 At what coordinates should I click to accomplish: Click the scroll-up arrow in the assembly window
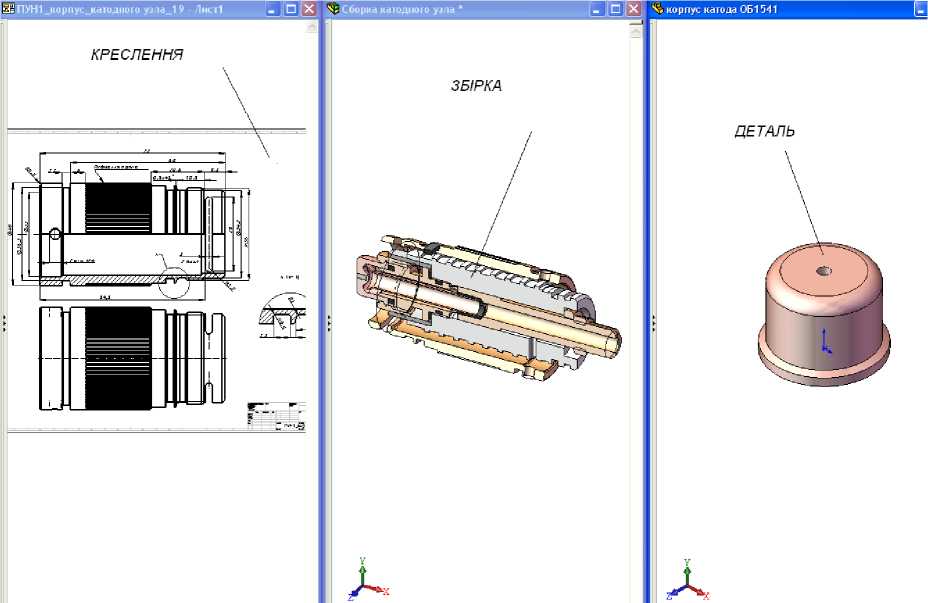[x=635, y=31]
